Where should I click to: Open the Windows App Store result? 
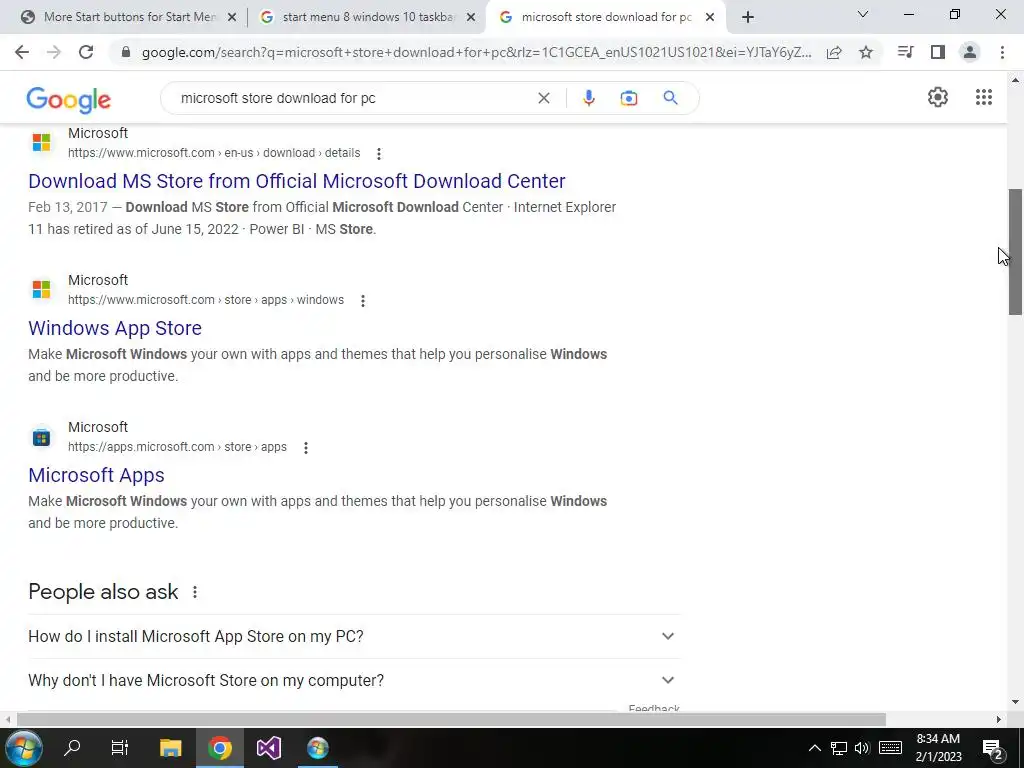pyautogui.click(x=115, y=328)
